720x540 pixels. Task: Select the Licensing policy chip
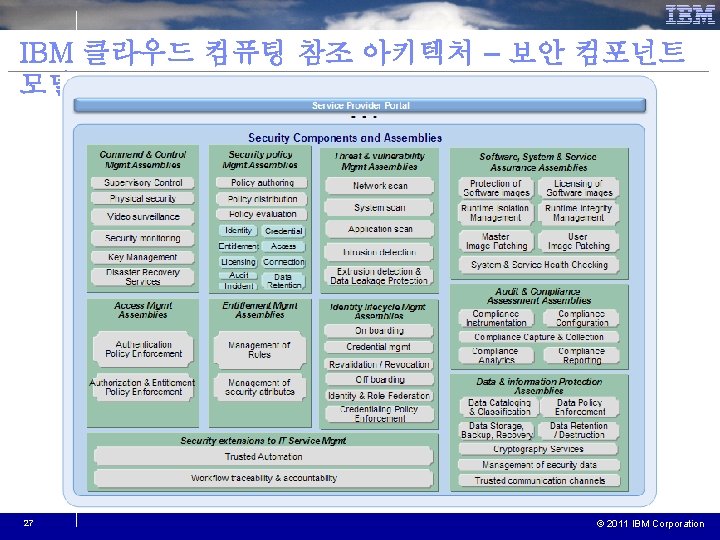(x=238, y=262)
